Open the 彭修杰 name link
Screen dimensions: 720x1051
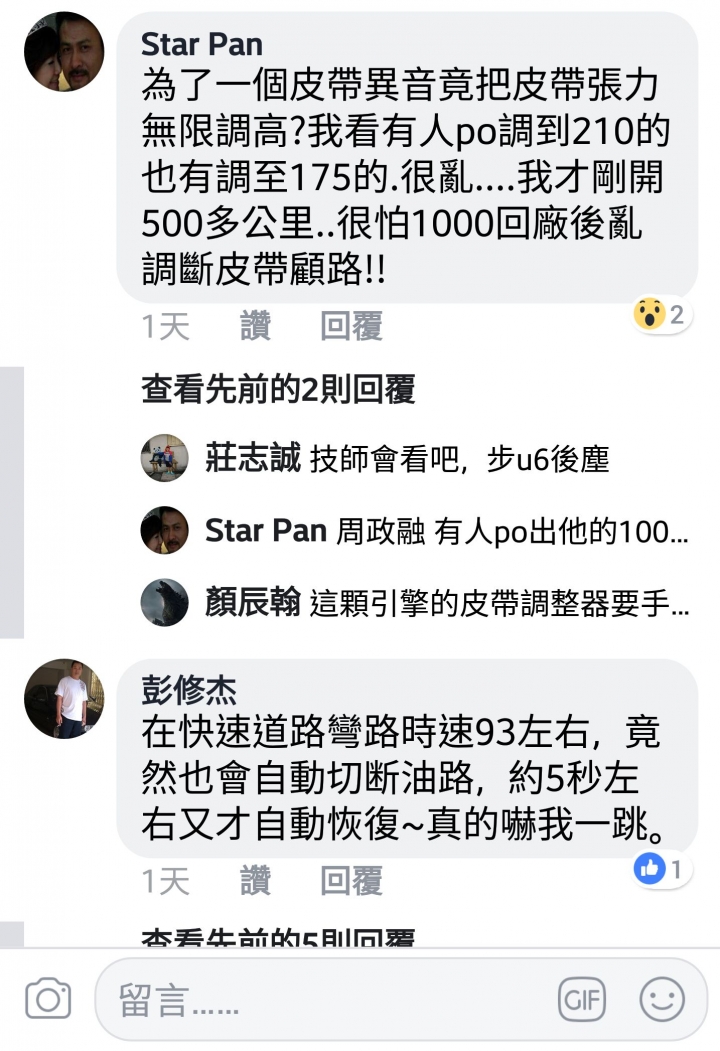click(189, 690)
